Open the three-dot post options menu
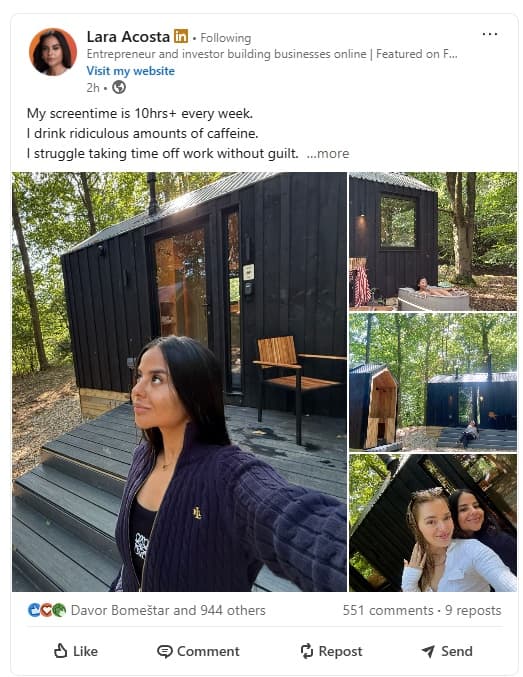Screen dimensions: 523x677 pyautogui.click(x=489, y=34)
